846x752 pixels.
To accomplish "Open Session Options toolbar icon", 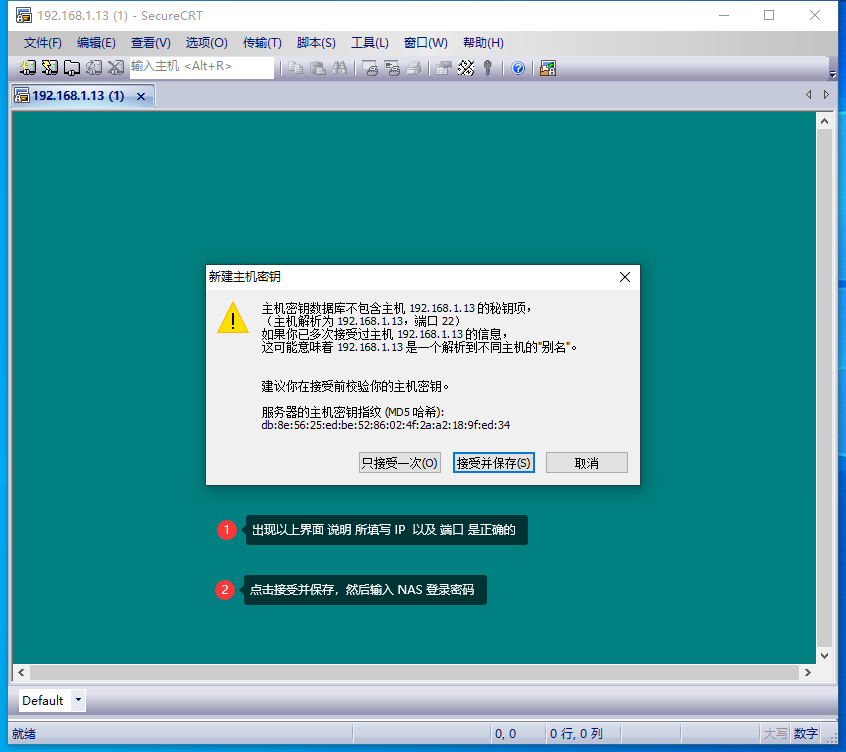I will click(x=444, y=68).
